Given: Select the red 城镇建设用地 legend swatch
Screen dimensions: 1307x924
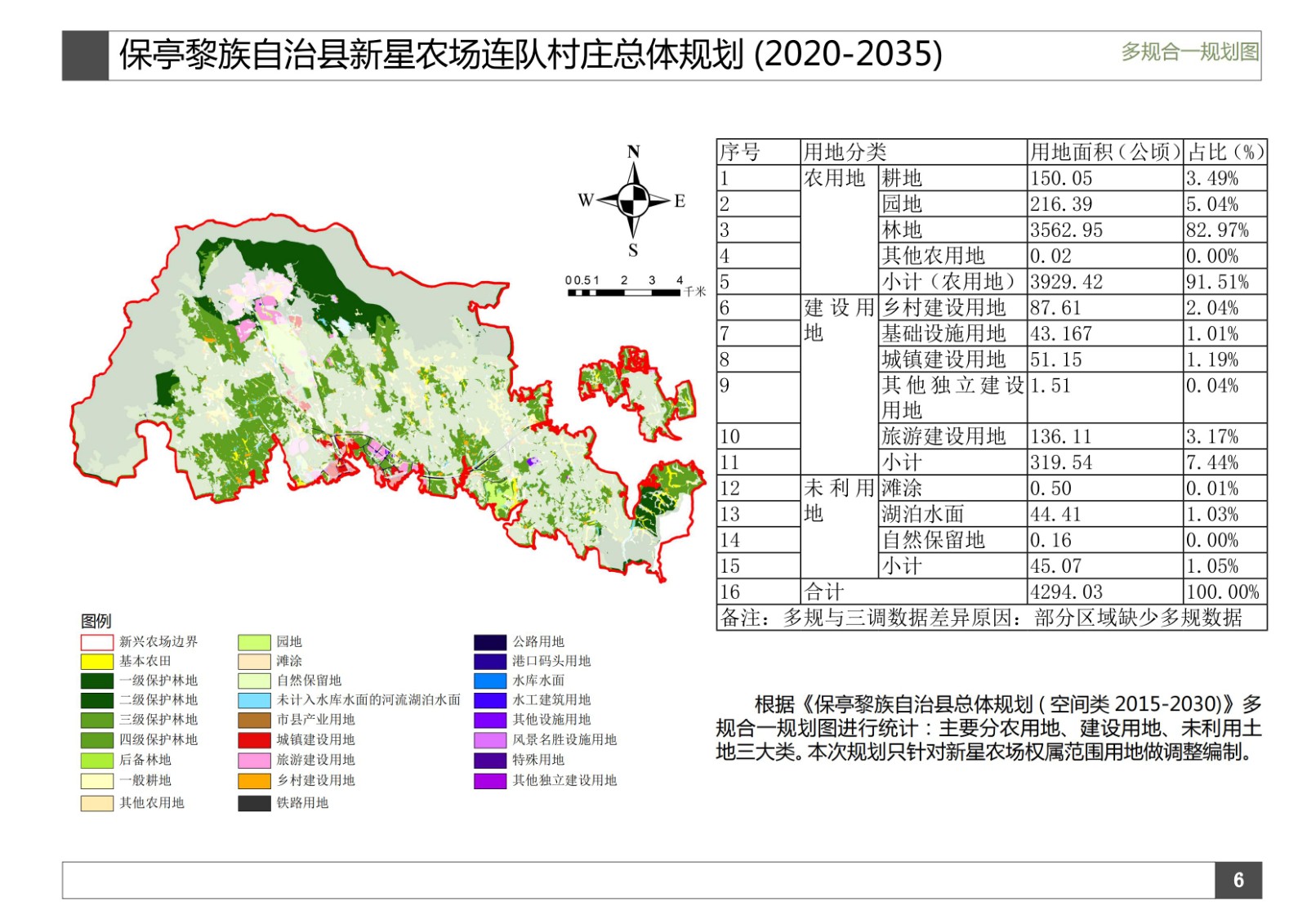Looking at the screenshot, I should click(x=254, y=740).
